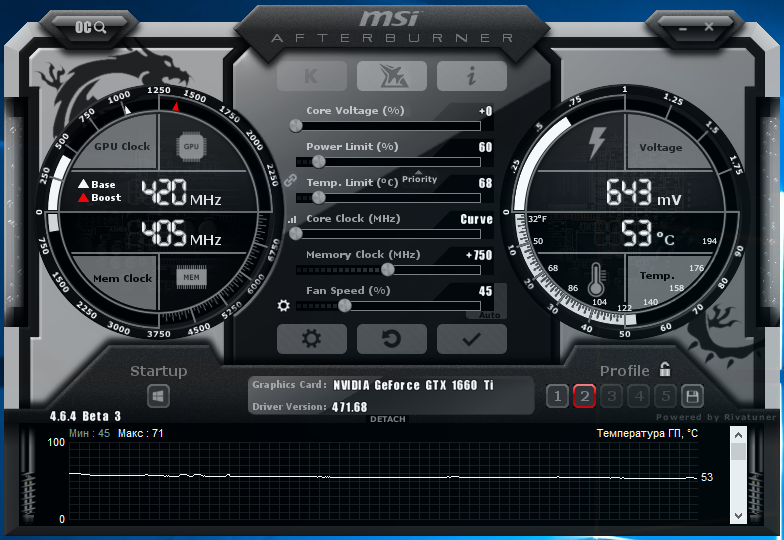This screenshot has height=540, width=784.
Task: Click the monitoring graph scrollbar thumb
Action: [738, 452]
